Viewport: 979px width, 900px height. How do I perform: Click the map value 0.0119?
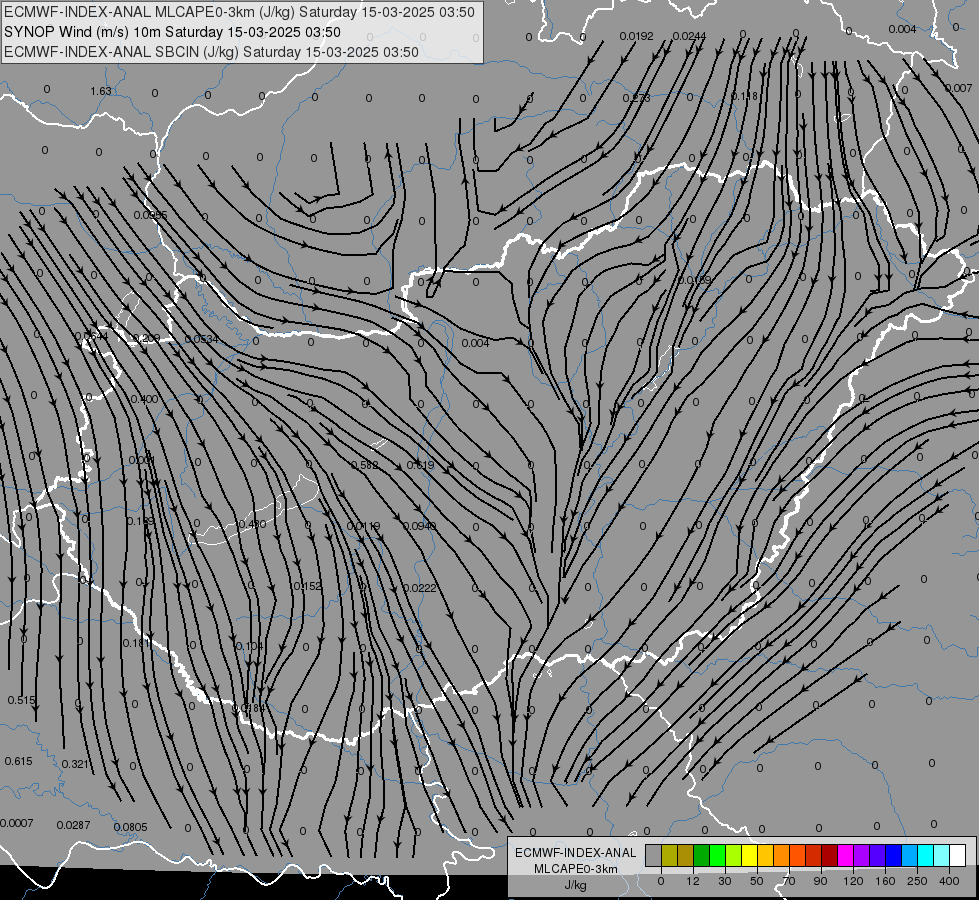click(x=363, y=527)
